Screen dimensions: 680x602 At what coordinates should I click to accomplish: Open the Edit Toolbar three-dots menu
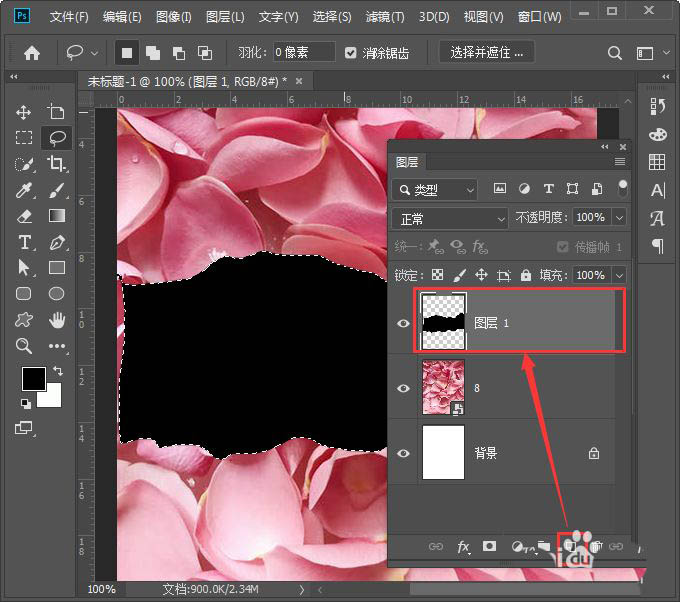[x=57, y=346]
